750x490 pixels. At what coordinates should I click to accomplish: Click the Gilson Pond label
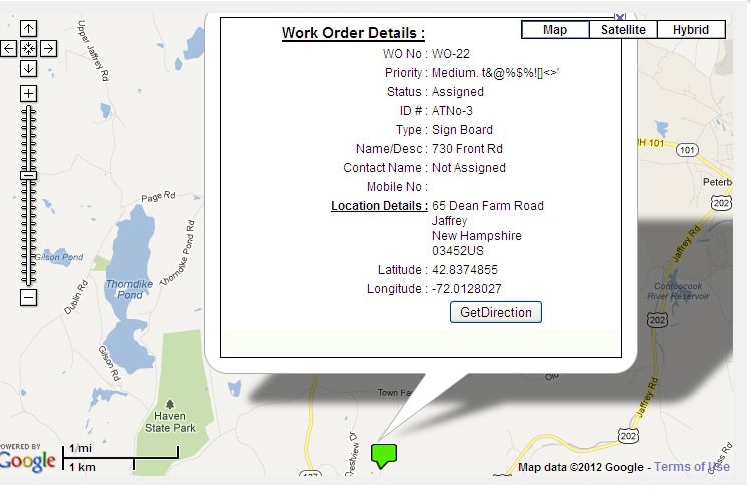pos(59,257)
